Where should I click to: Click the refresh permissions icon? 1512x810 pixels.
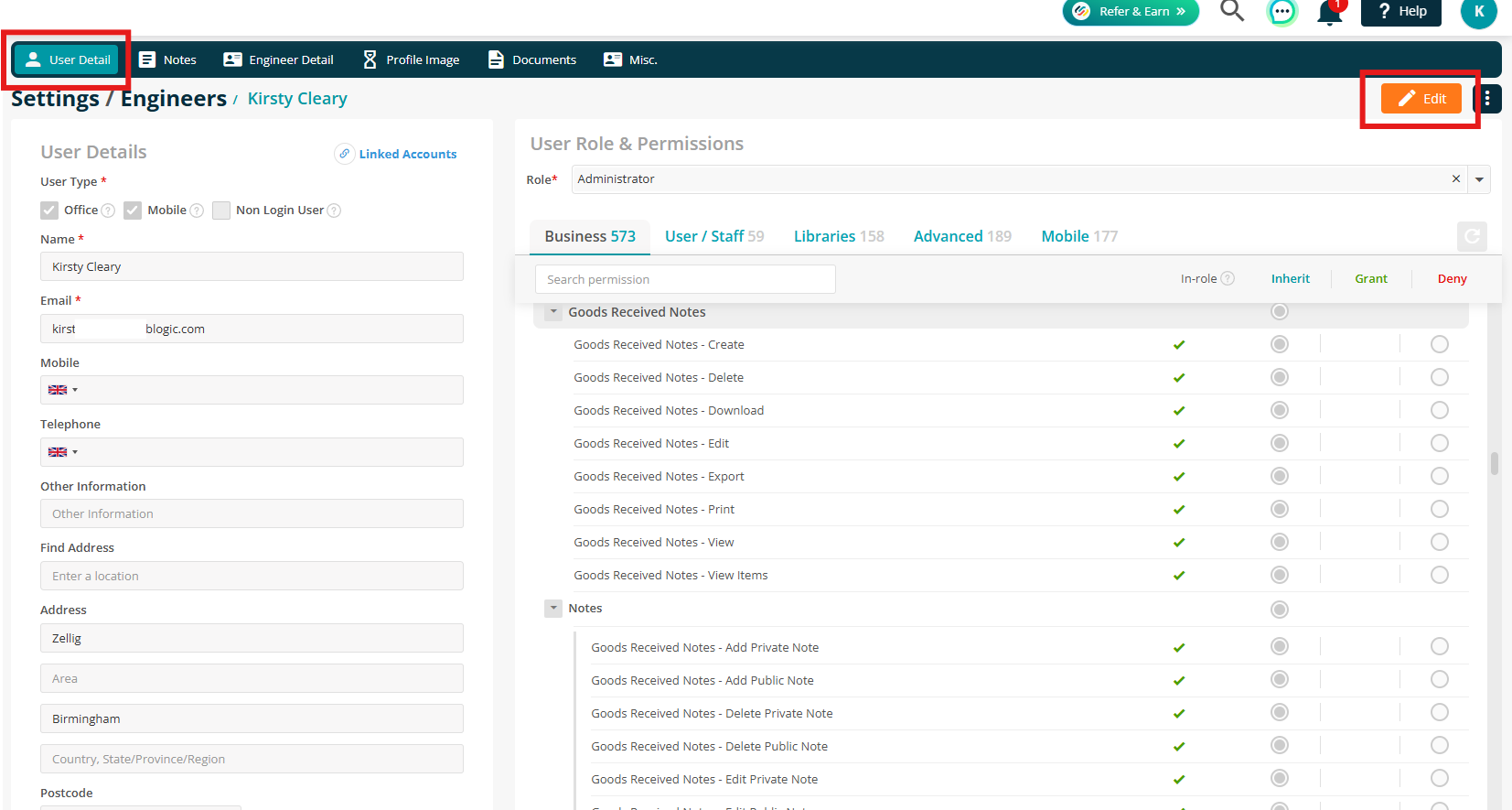point(1472,236)
